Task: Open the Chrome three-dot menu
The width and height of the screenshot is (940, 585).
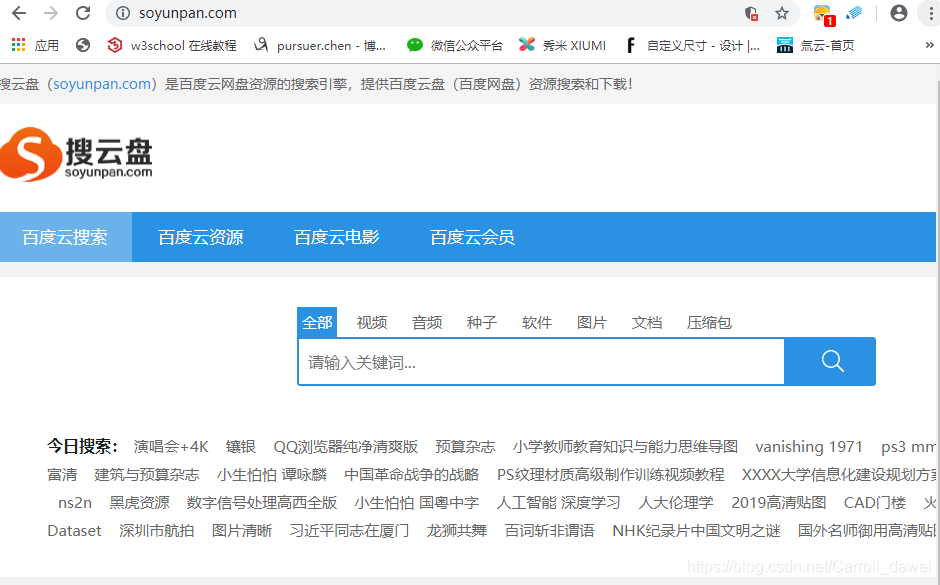Action: coord(927,13)
